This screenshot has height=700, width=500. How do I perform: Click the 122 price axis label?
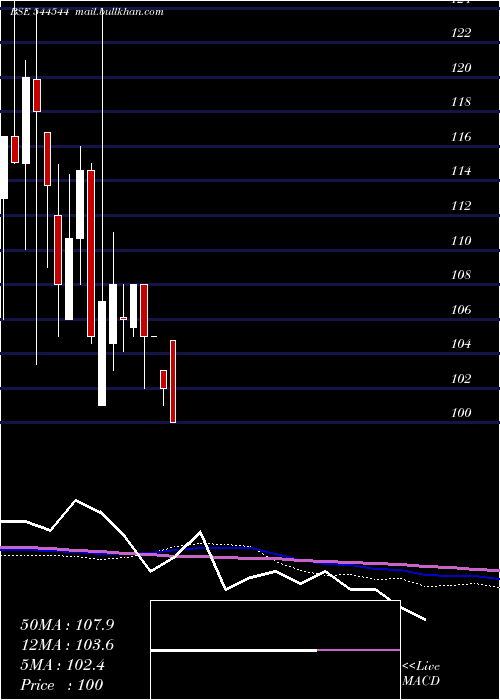(x=461, y=33)
